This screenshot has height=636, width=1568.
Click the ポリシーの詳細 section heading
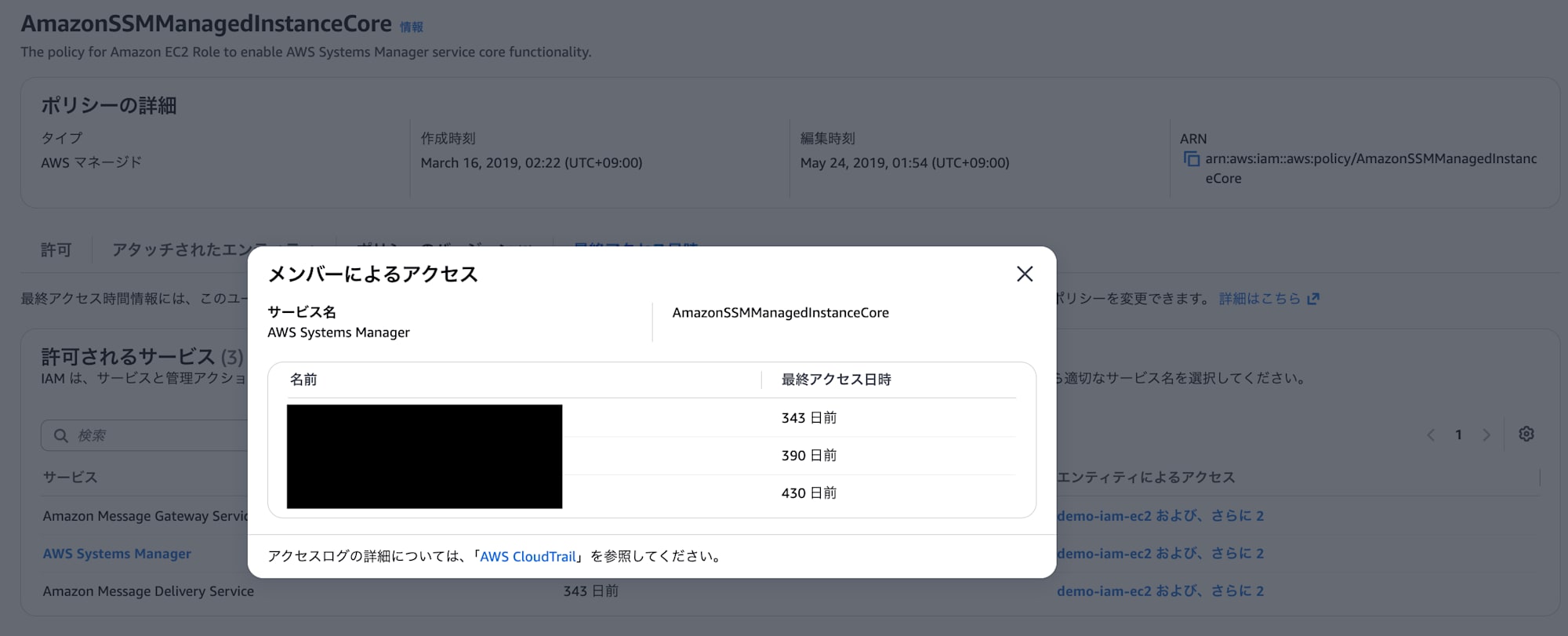(109, 105)
